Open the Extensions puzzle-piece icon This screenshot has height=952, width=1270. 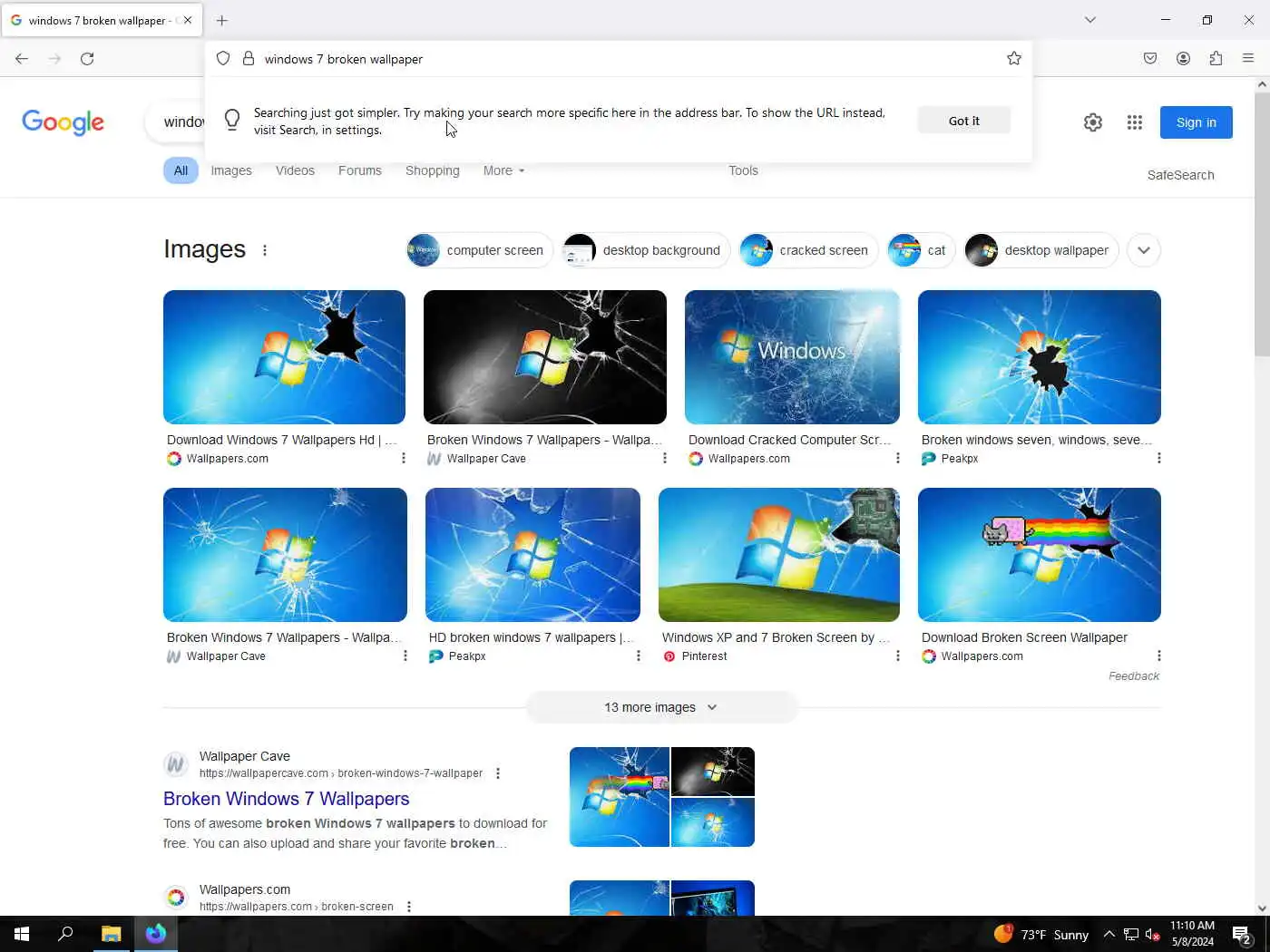click(x=1216, y=59)
